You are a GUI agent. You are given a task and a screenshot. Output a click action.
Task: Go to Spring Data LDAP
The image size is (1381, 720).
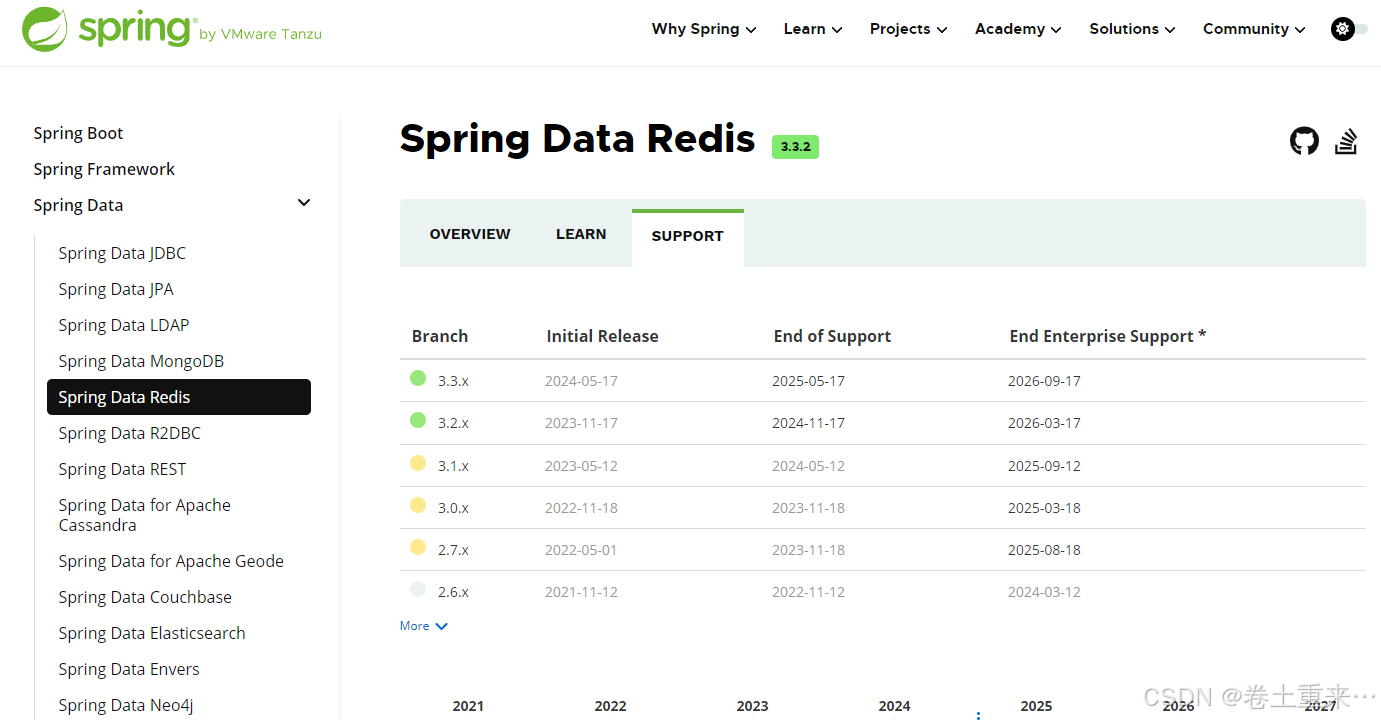click(x=124, y=325)
